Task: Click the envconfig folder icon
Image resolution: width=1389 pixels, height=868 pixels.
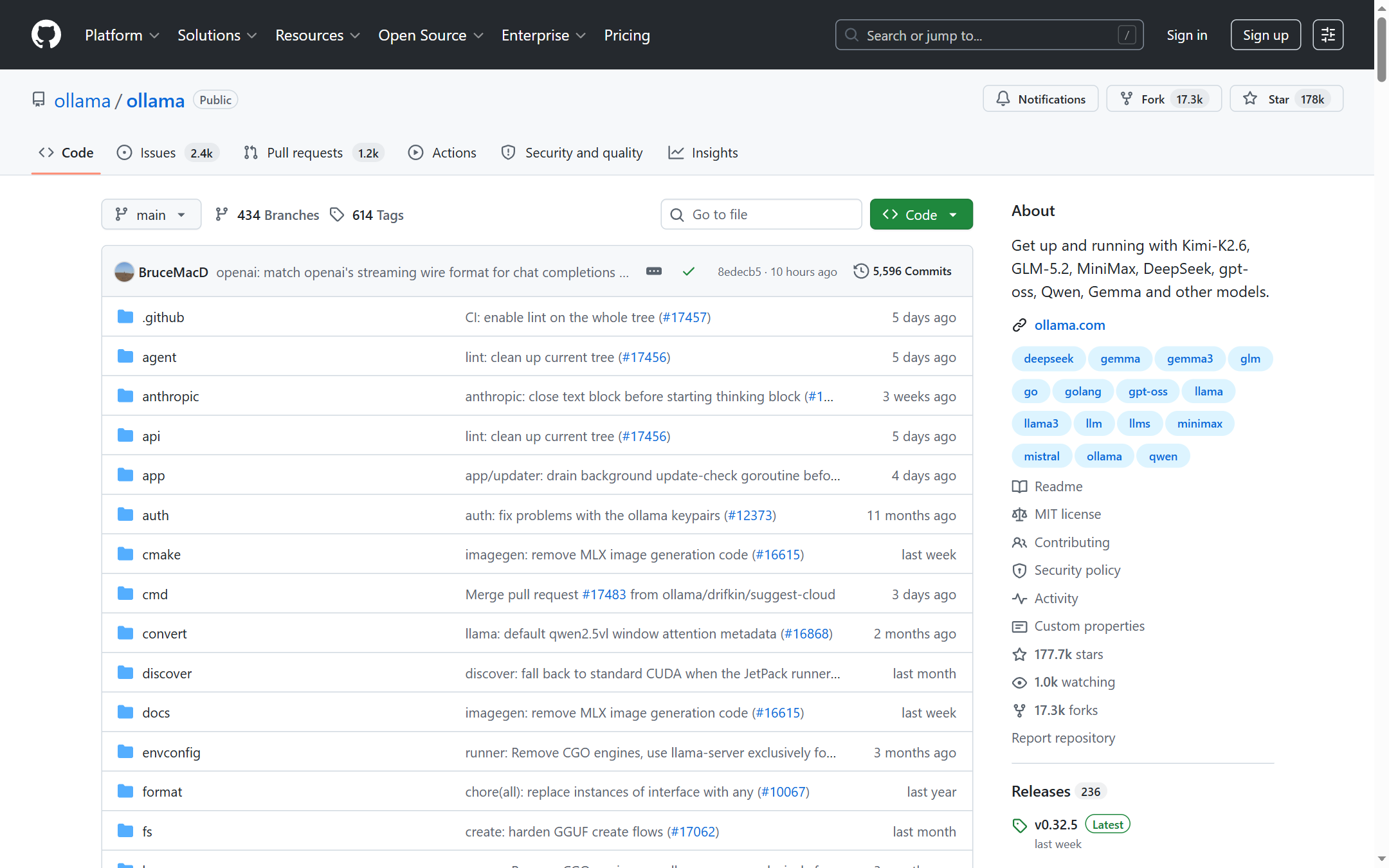Action: tap(125, 752)
